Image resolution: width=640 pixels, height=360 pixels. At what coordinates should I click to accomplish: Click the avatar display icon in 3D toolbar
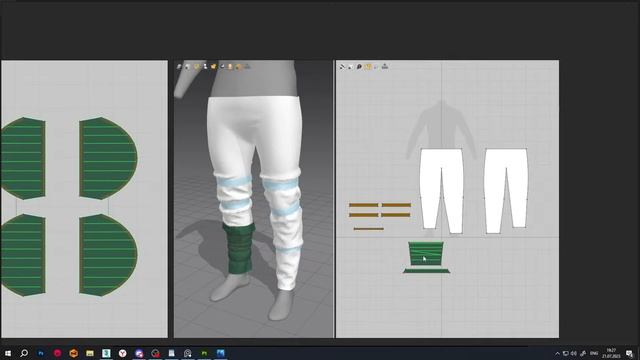point(205,66)
